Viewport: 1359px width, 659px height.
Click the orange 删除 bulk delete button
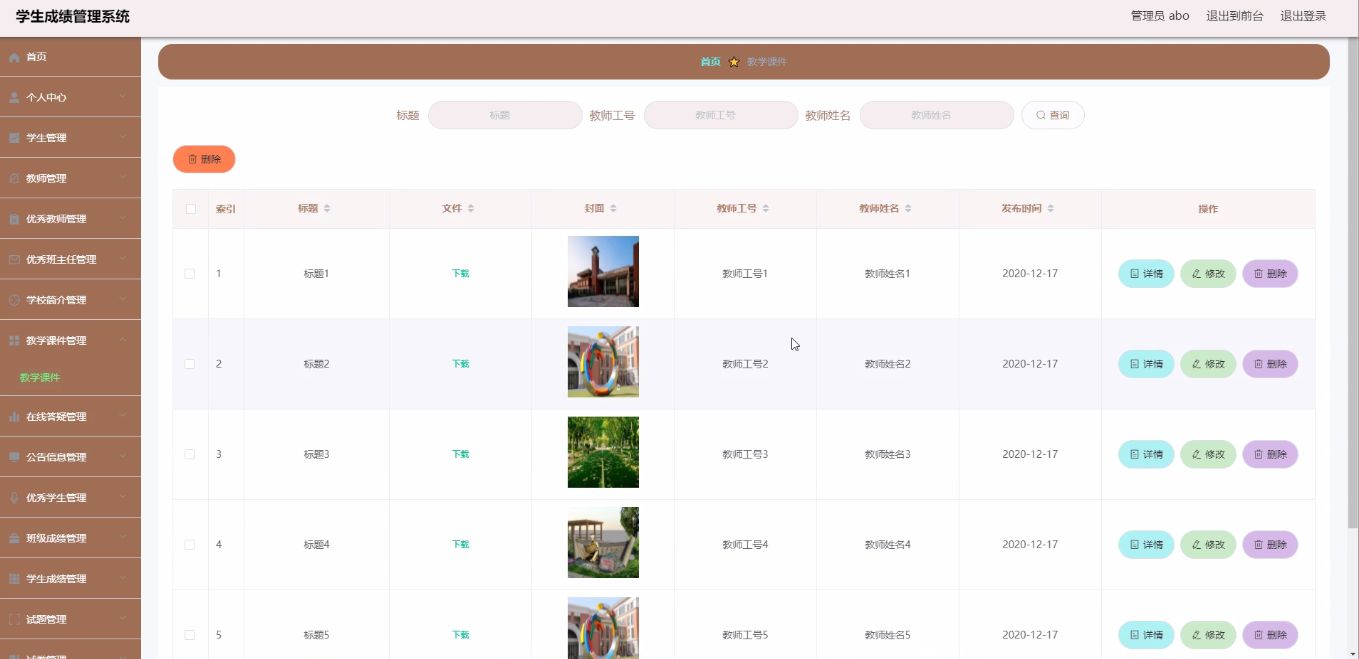point(204,159)
